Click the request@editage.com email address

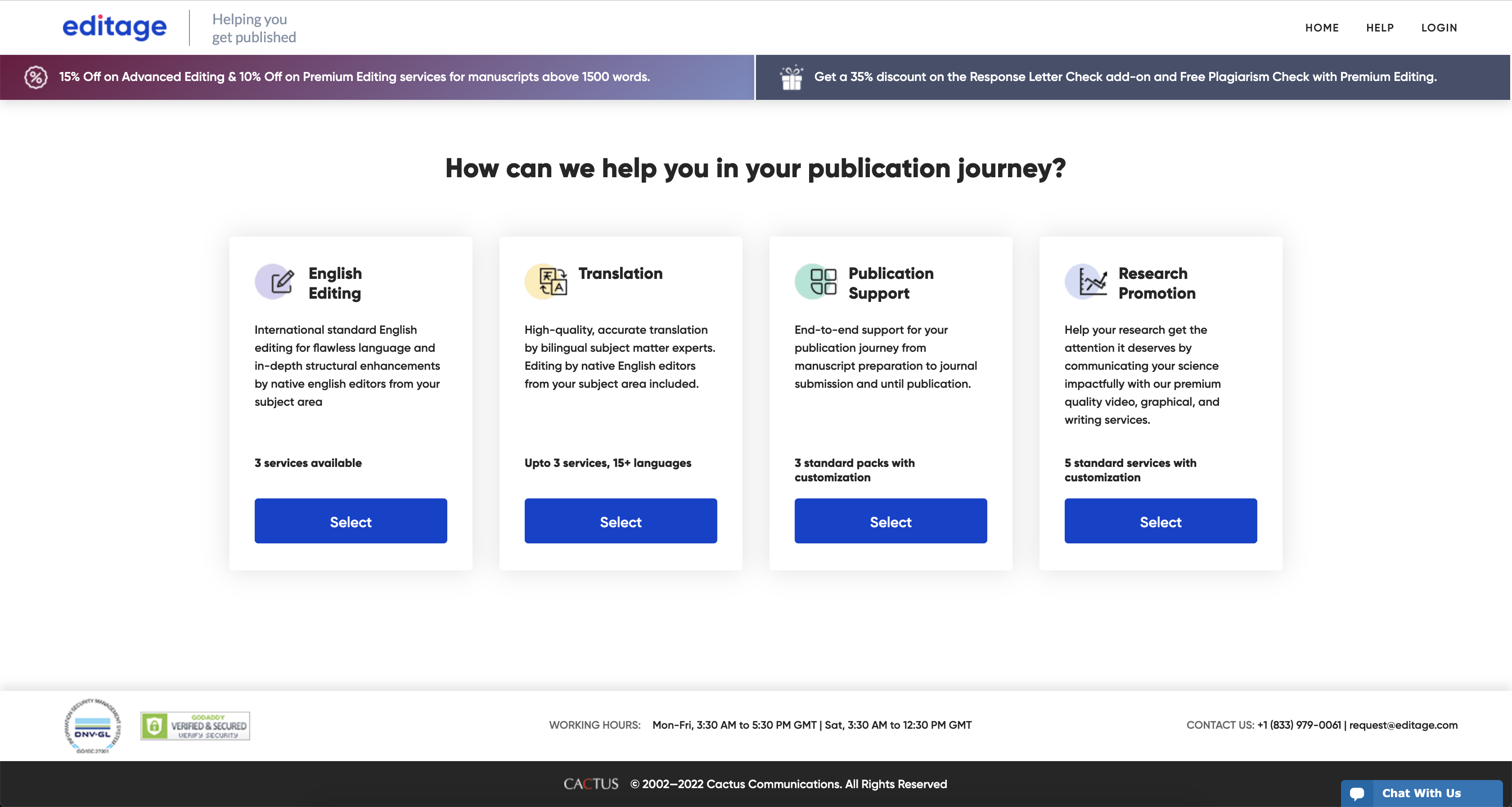1404,726
